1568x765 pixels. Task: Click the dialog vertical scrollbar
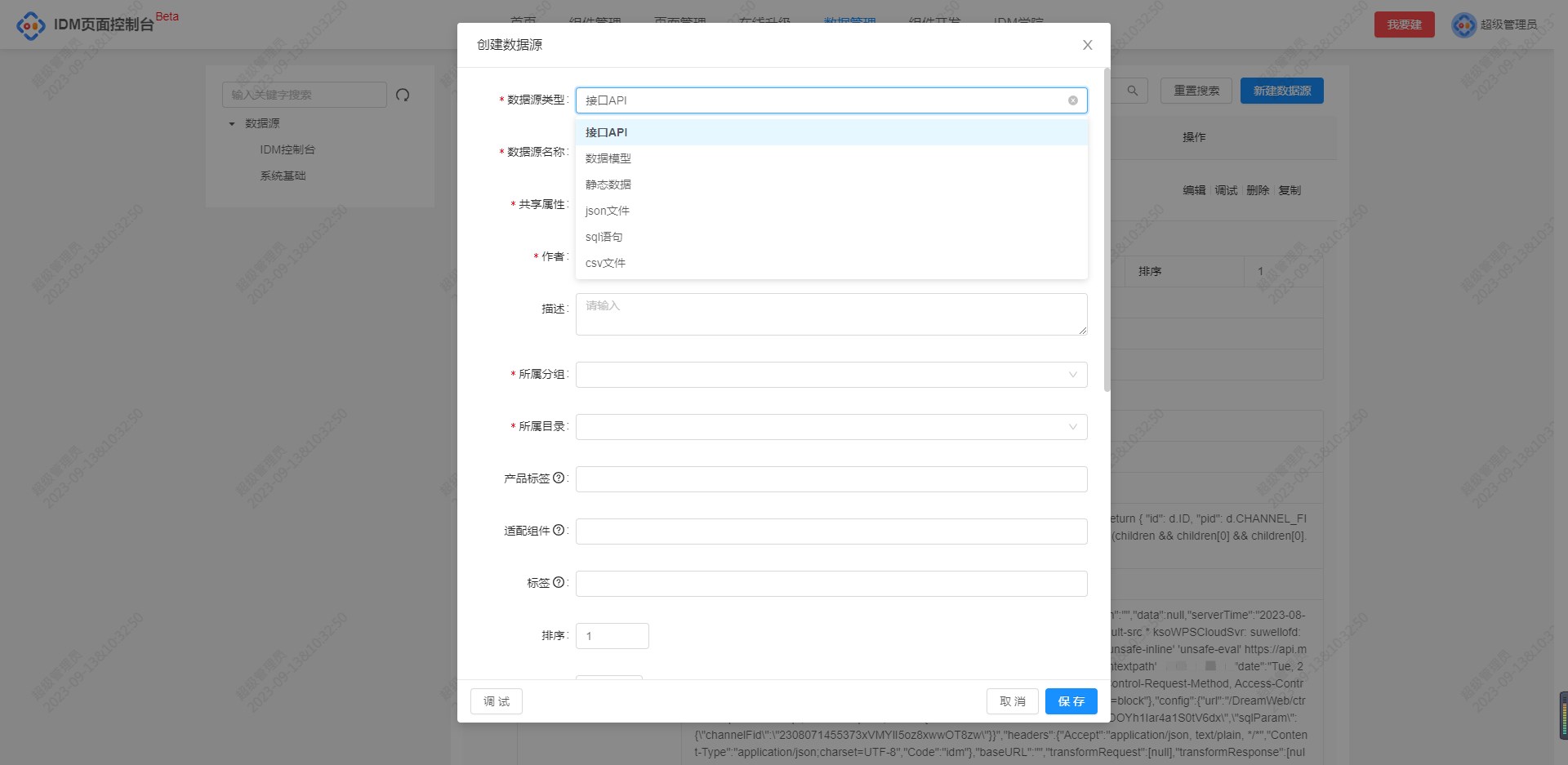(x=1107, y=230)
